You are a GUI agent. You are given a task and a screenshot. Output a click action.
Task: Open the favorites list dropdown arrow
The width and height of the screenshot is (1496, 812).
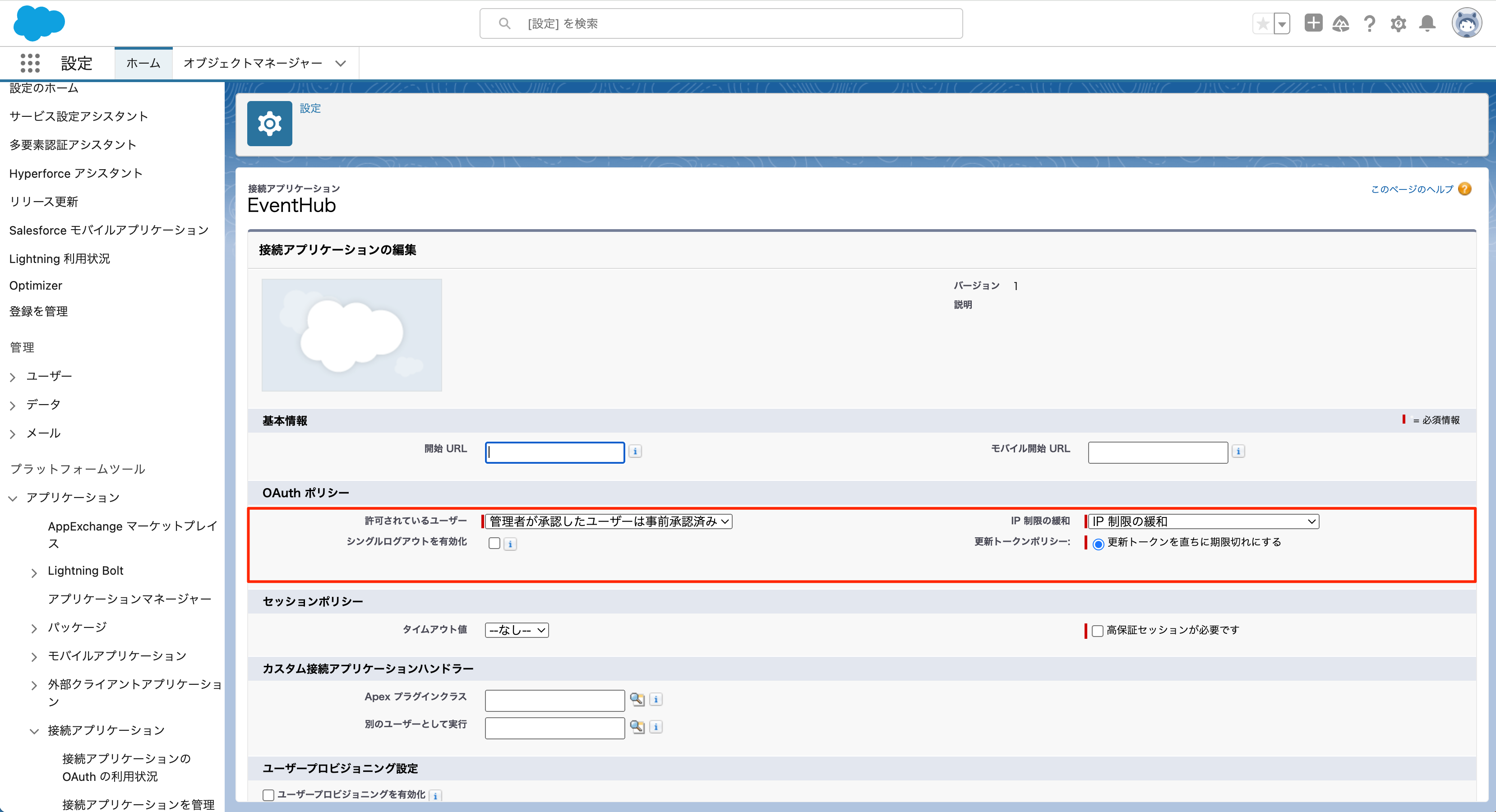point(1282,24)
